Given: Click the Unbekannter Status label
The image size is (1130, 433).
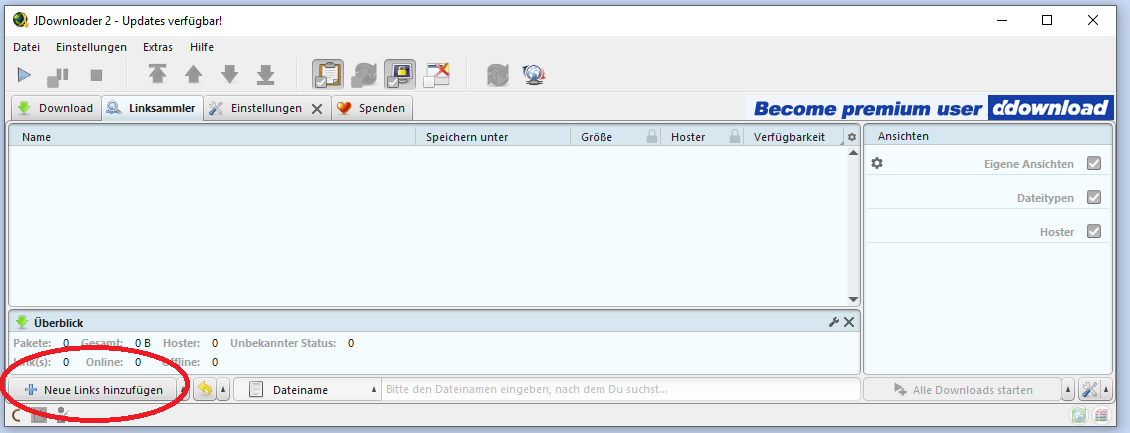Looking at the screenshot, I should pos(283,343).
